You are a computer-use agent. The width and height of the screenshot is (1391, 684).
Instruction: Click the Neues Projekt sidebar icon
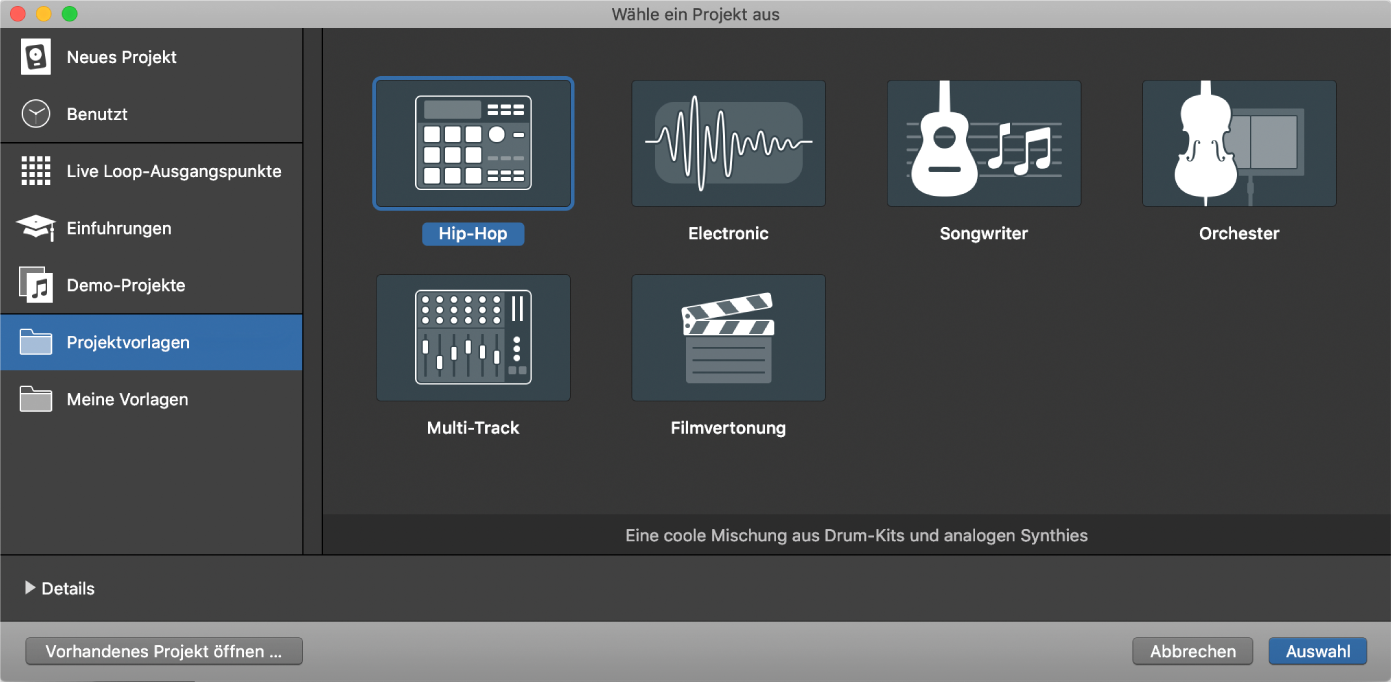point(36,57)
